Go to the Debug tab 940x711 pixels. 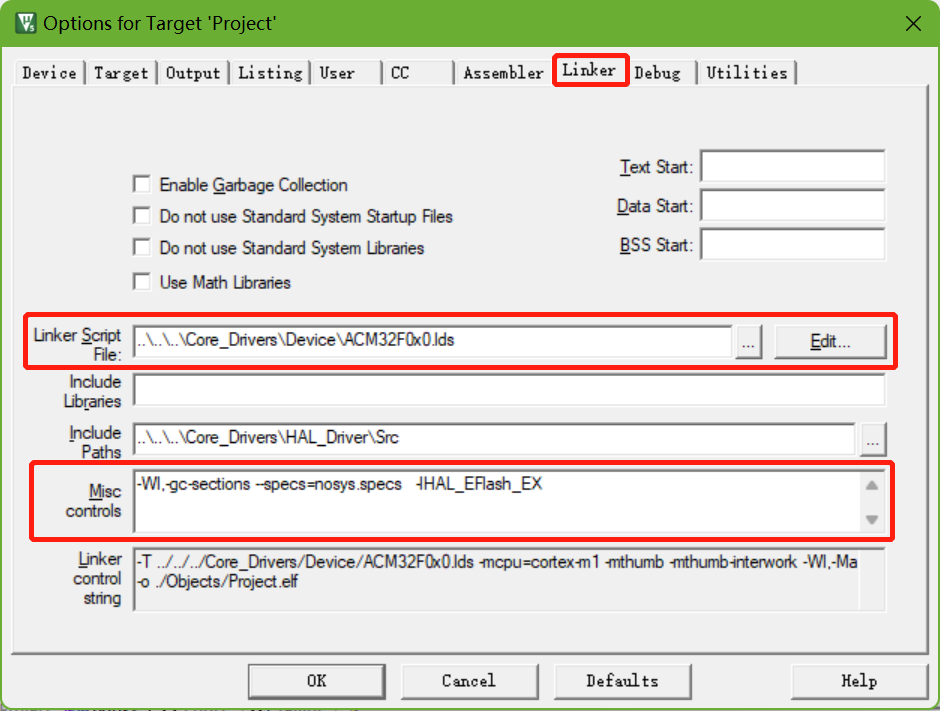click(x=657, y=73)
